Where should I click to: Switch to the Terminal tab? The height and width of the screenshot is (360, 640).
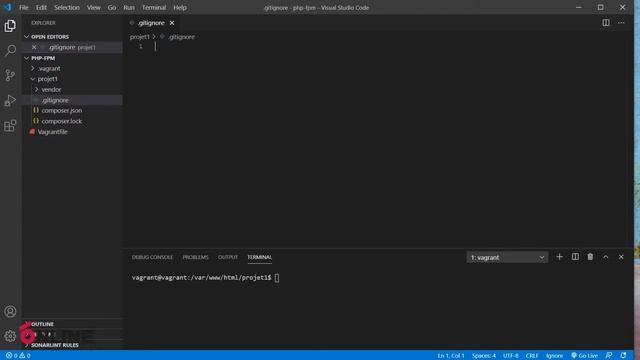(x=260, y=257)
